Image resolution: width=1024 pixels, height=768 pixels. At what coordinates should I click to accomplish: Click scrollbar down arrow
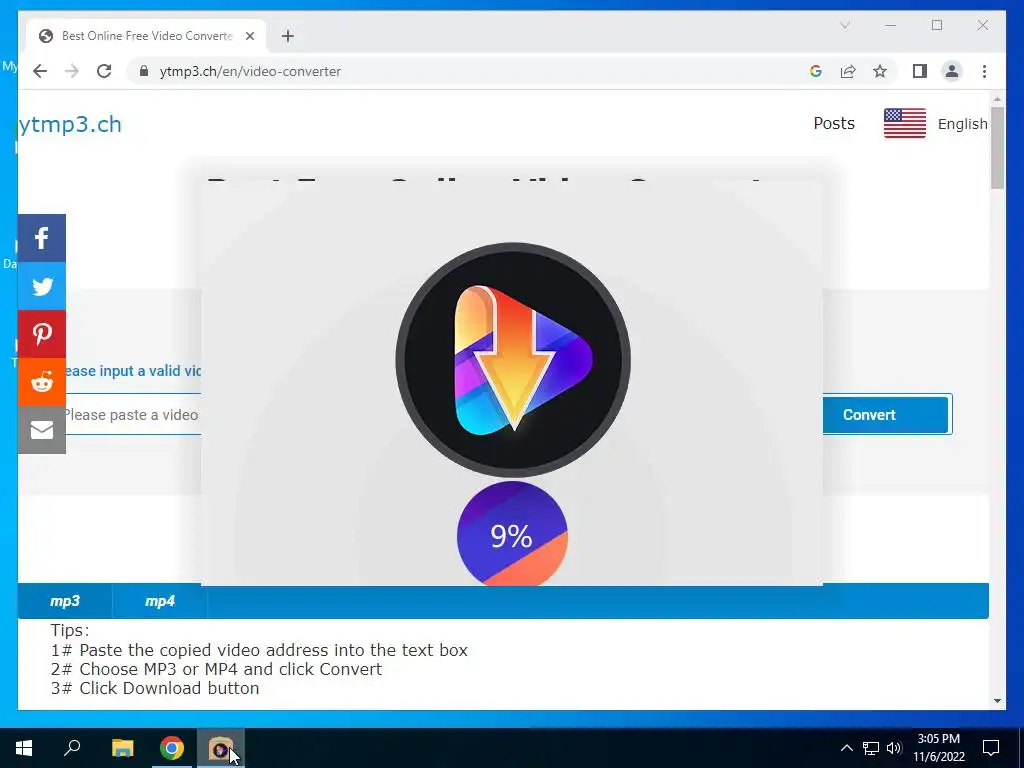click(x=997, y=701)
